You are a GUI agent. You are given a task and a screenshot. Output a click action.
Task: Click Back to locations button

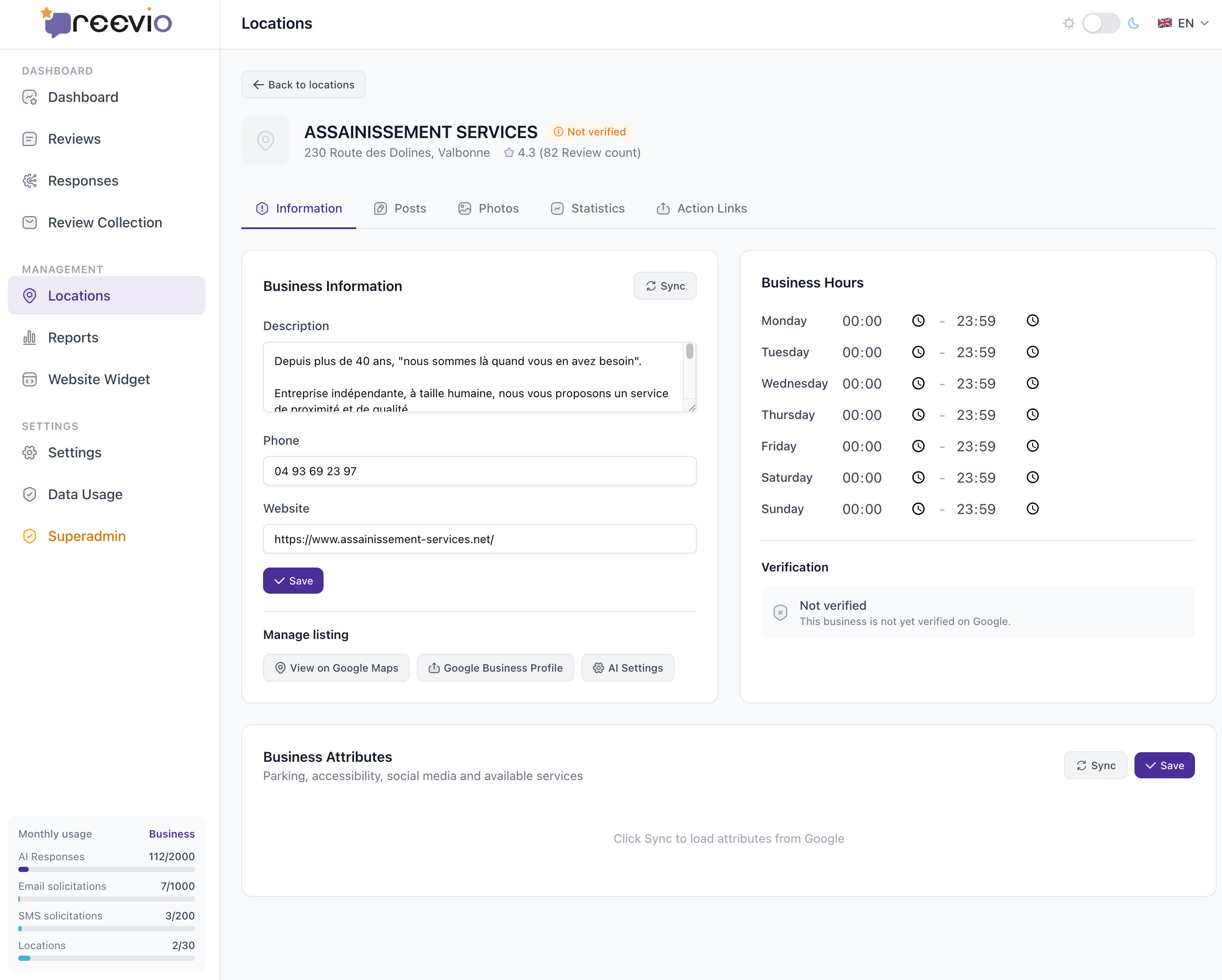(x=303, y=84)
